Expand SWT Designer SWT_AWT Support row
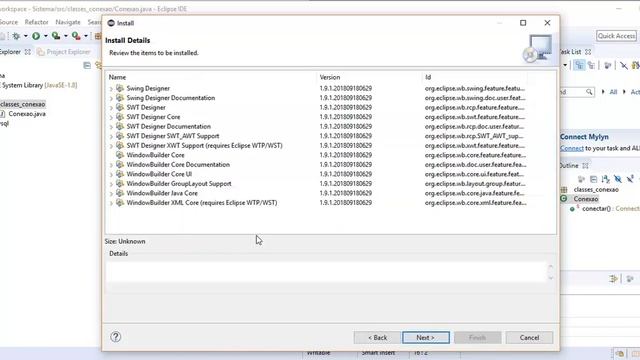 coord(111,136)
